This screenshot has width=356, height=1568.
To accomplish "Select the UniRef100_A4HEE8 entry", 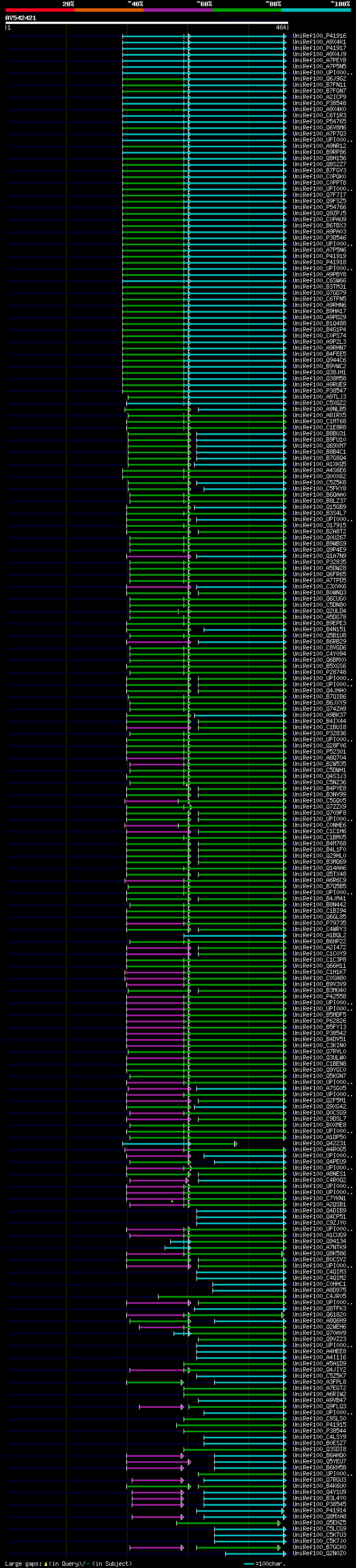I will [x=319, y=1351].
